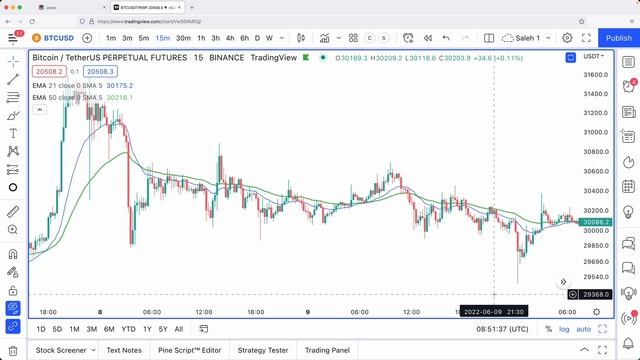
Task: Open the notifications bell
Action: pos(629,344)
